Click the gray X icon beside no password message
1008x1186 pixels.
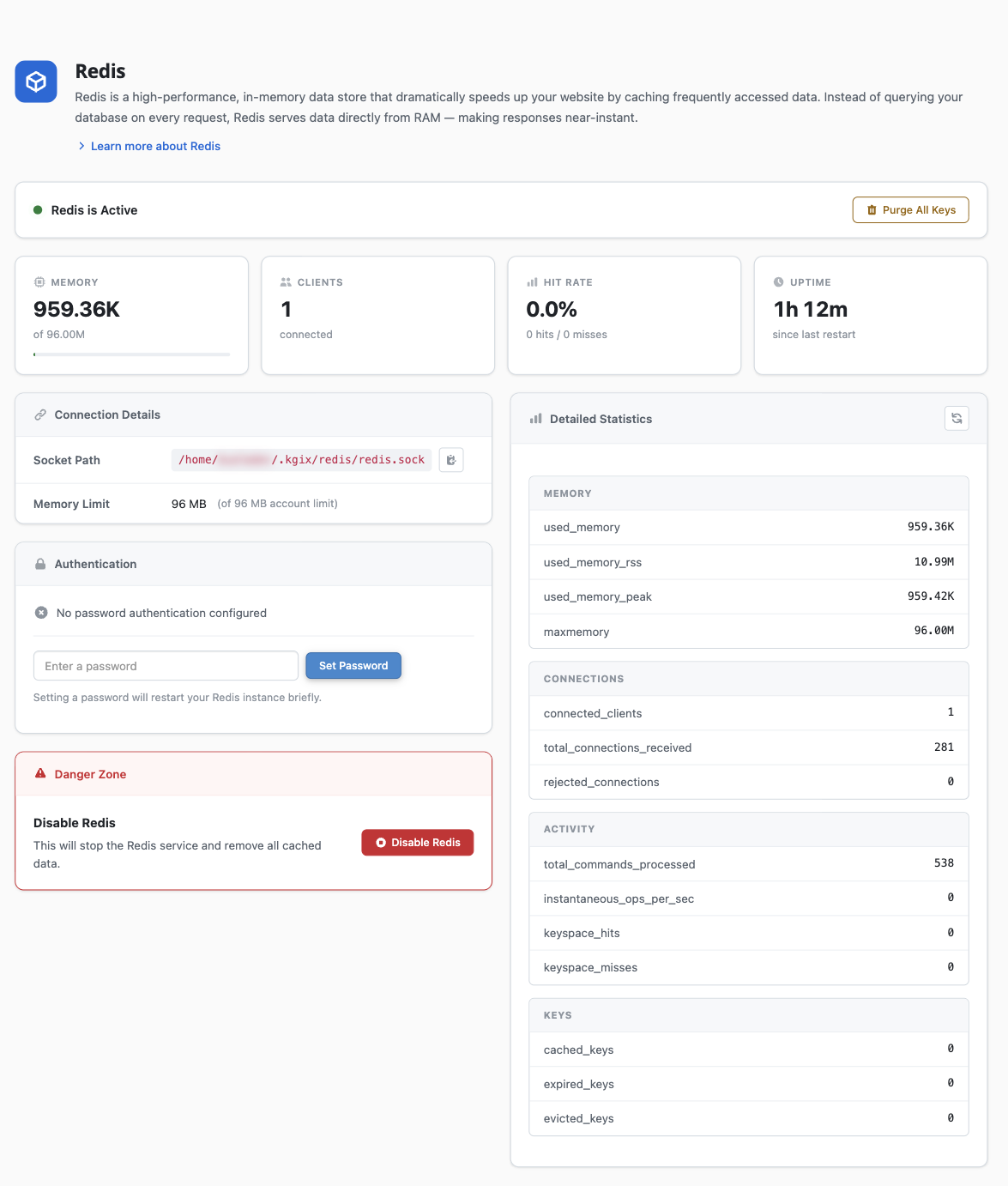pos(41,613)
